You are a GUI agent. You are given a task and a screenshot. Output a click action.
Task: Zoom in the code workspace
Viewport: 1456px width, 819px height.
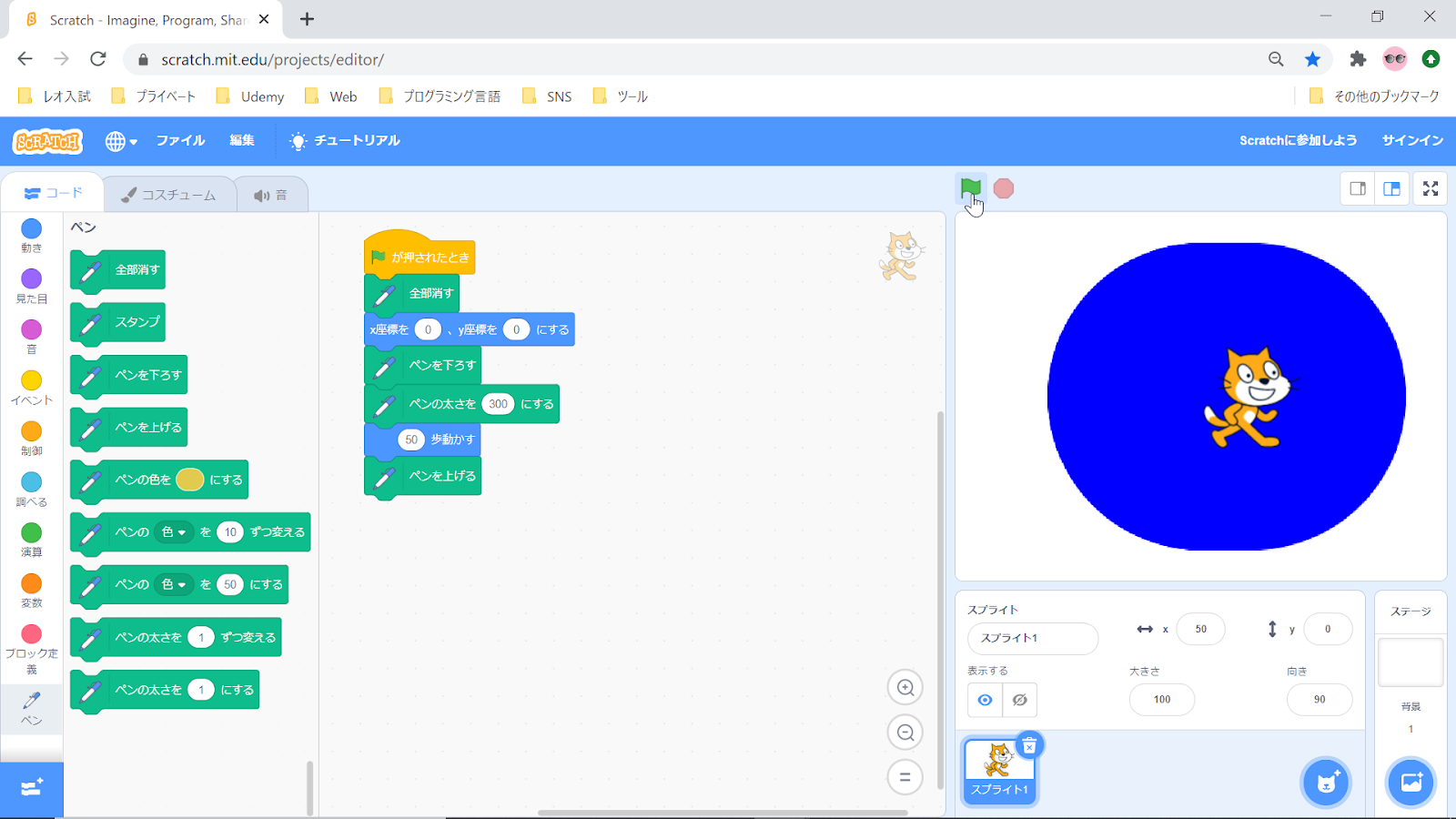click(x=905, y=688)
